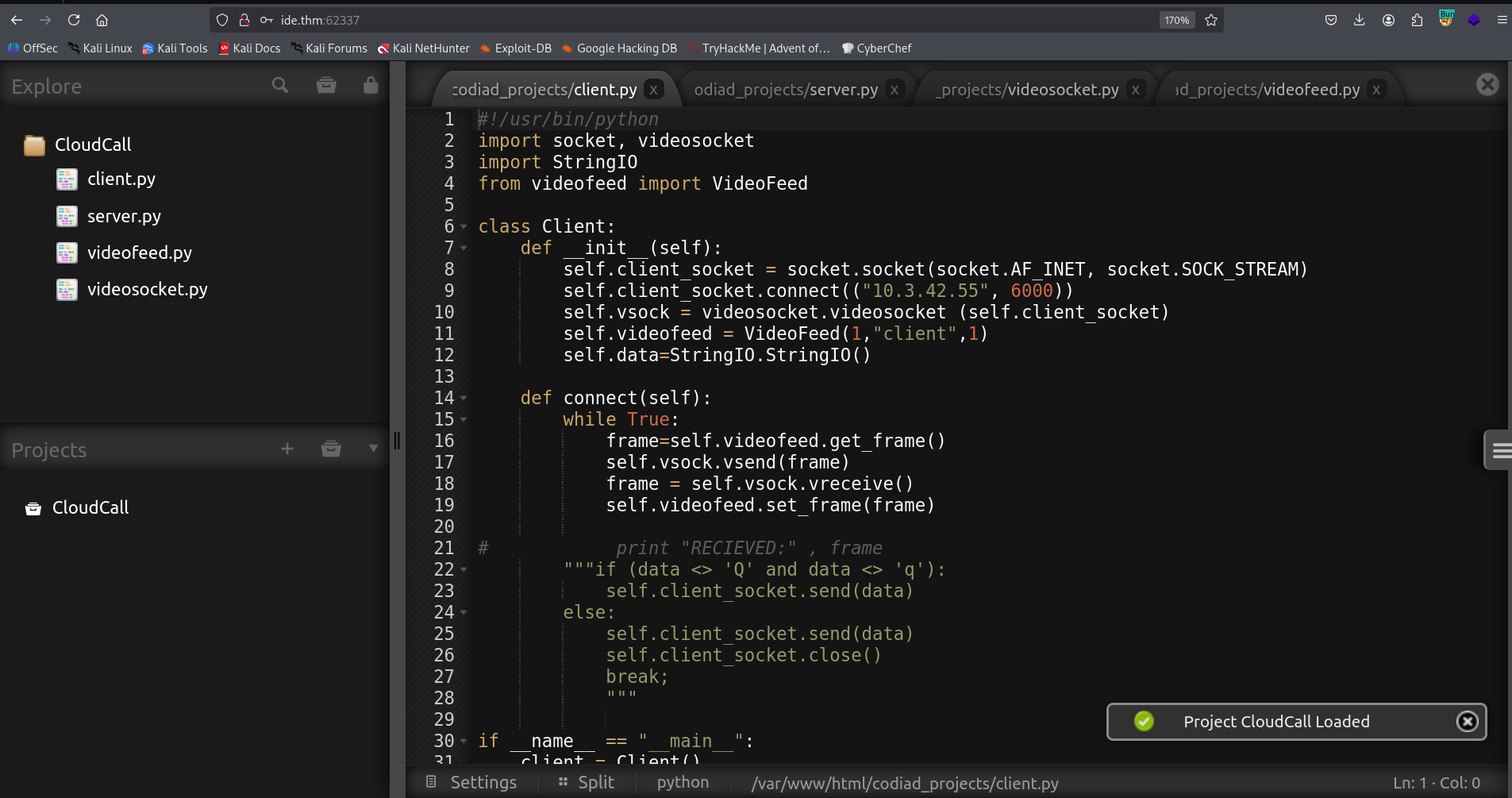1512x798 pixels.
Task: Click the lock icon in Explore panel
Action: click(x=370, y=84)
